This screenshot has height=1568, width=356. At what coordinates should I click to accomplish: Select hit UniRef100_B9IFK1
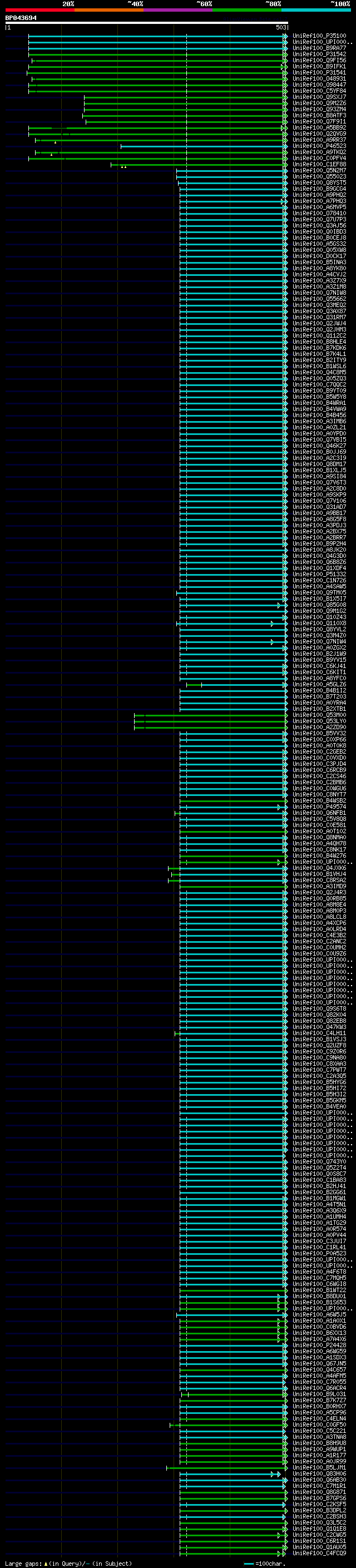pyautogui.click(x=319, y=66)
